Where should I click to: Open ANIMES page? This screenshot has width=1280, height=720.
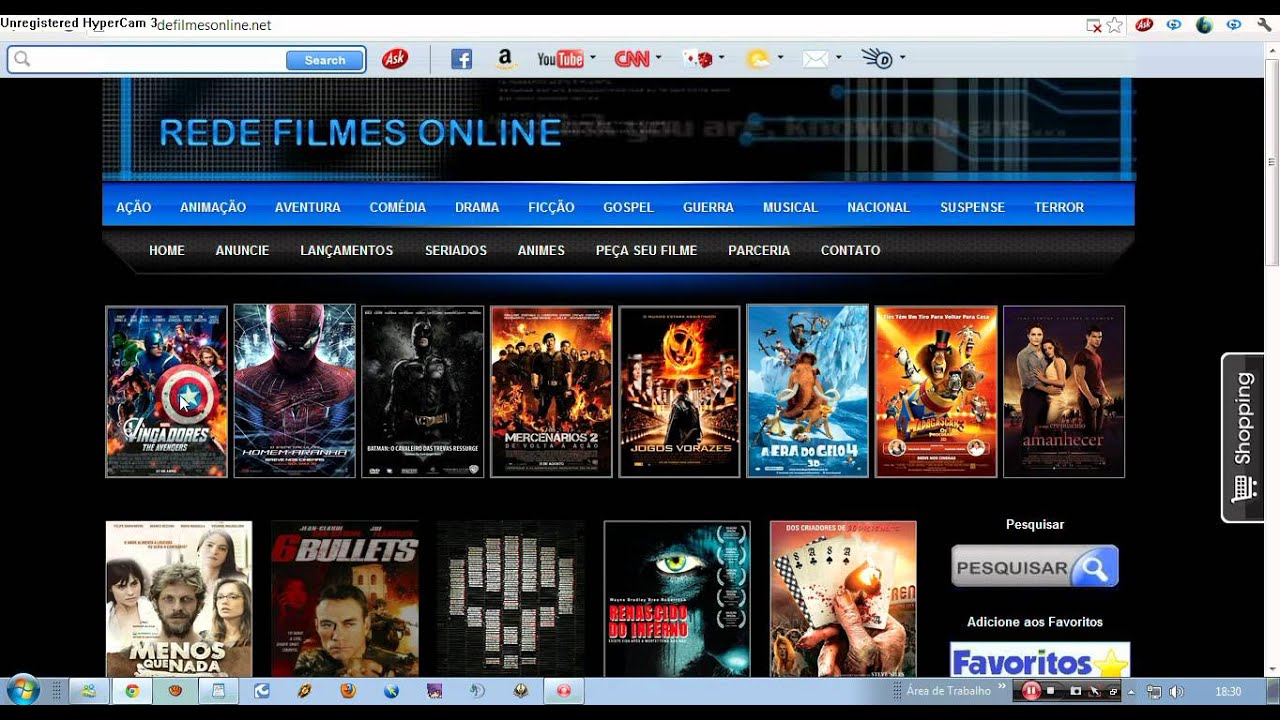click(541, 250)
